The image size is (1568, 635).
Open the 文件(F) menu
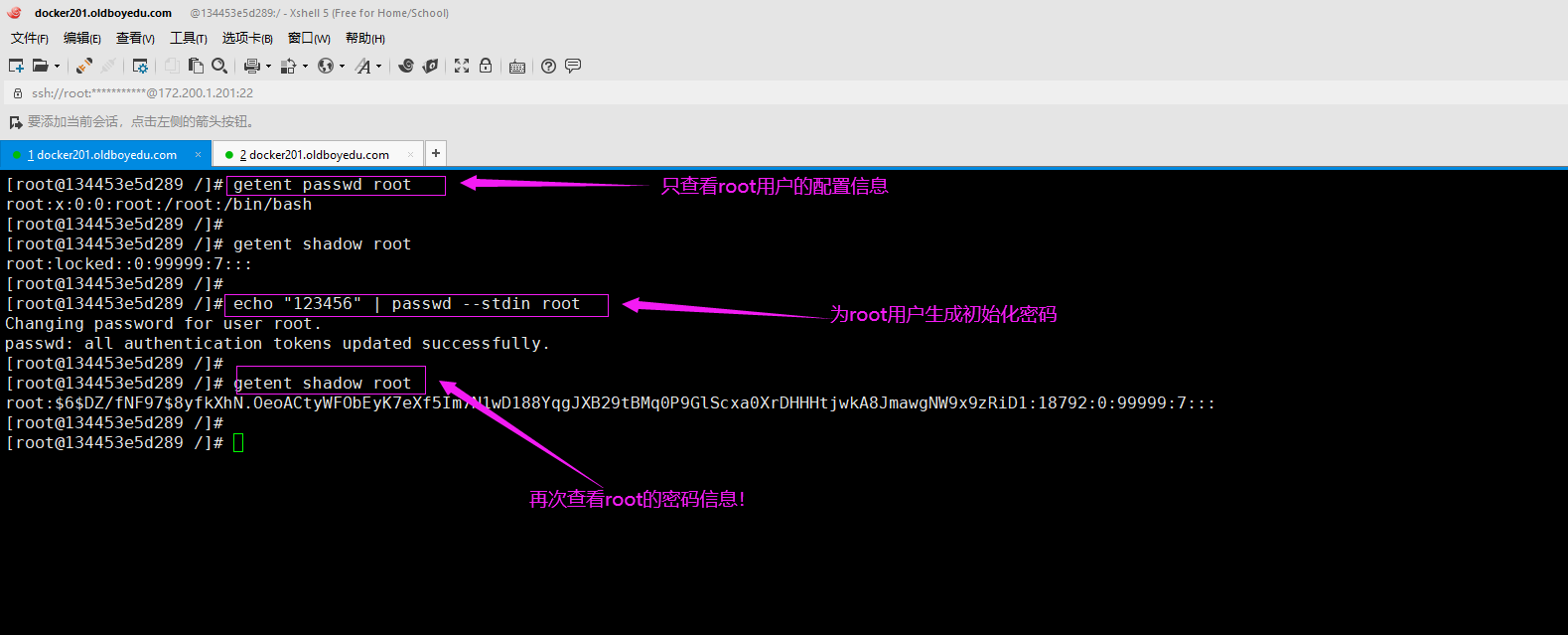point(29,38)
